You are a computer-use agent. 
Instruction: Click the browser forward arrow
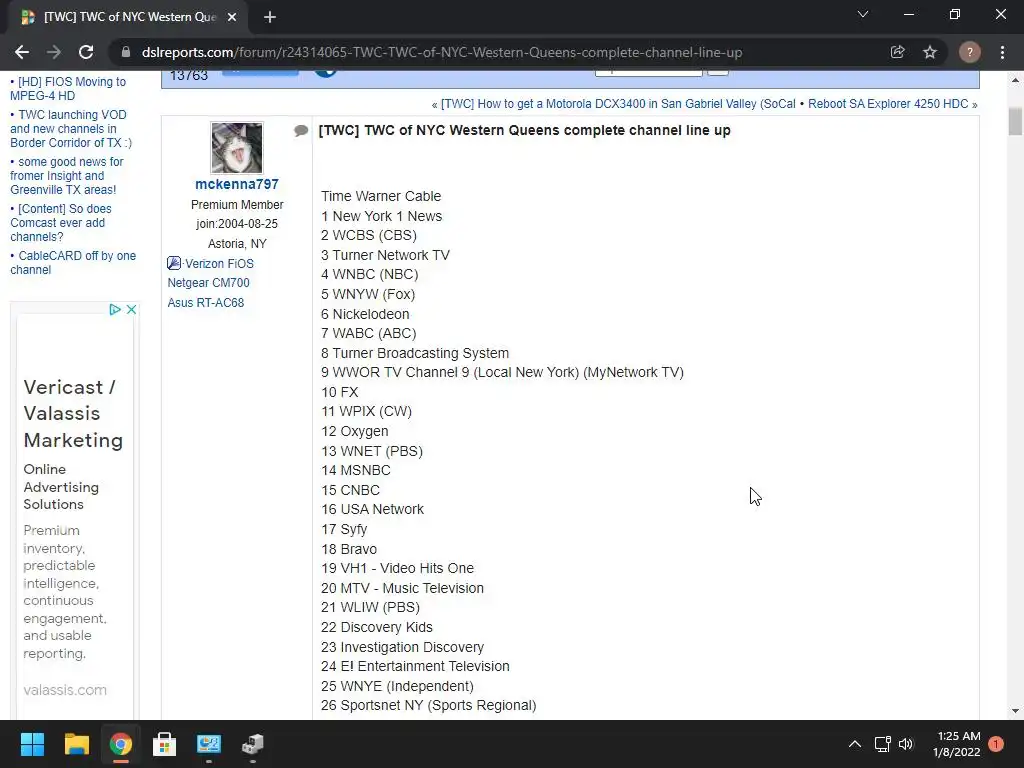pyautogui.click(x=54, y=52)
